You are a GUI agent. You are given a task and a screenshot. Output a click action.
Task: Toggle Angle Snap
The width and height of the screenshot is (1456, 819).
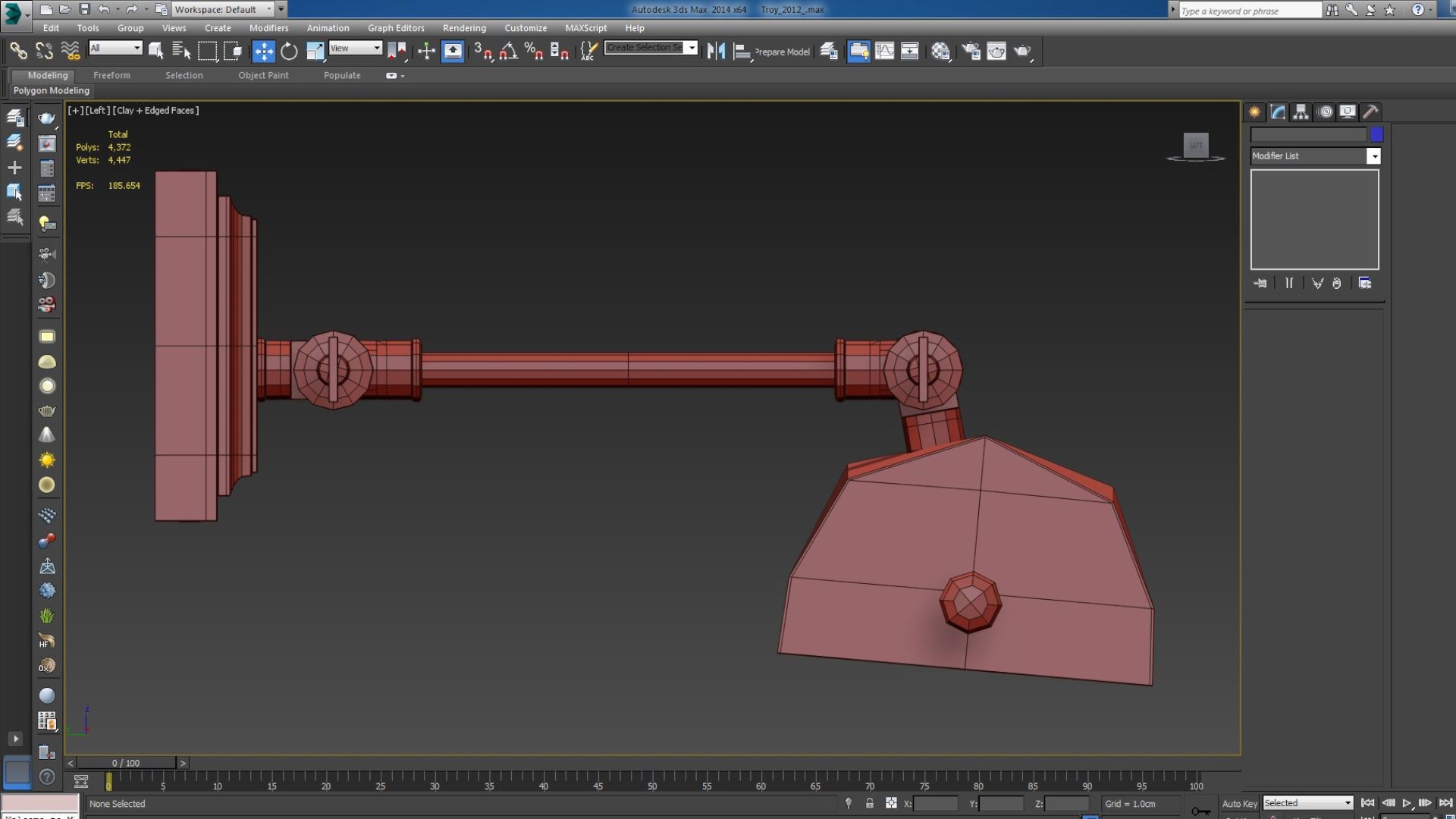click(508, 51)
